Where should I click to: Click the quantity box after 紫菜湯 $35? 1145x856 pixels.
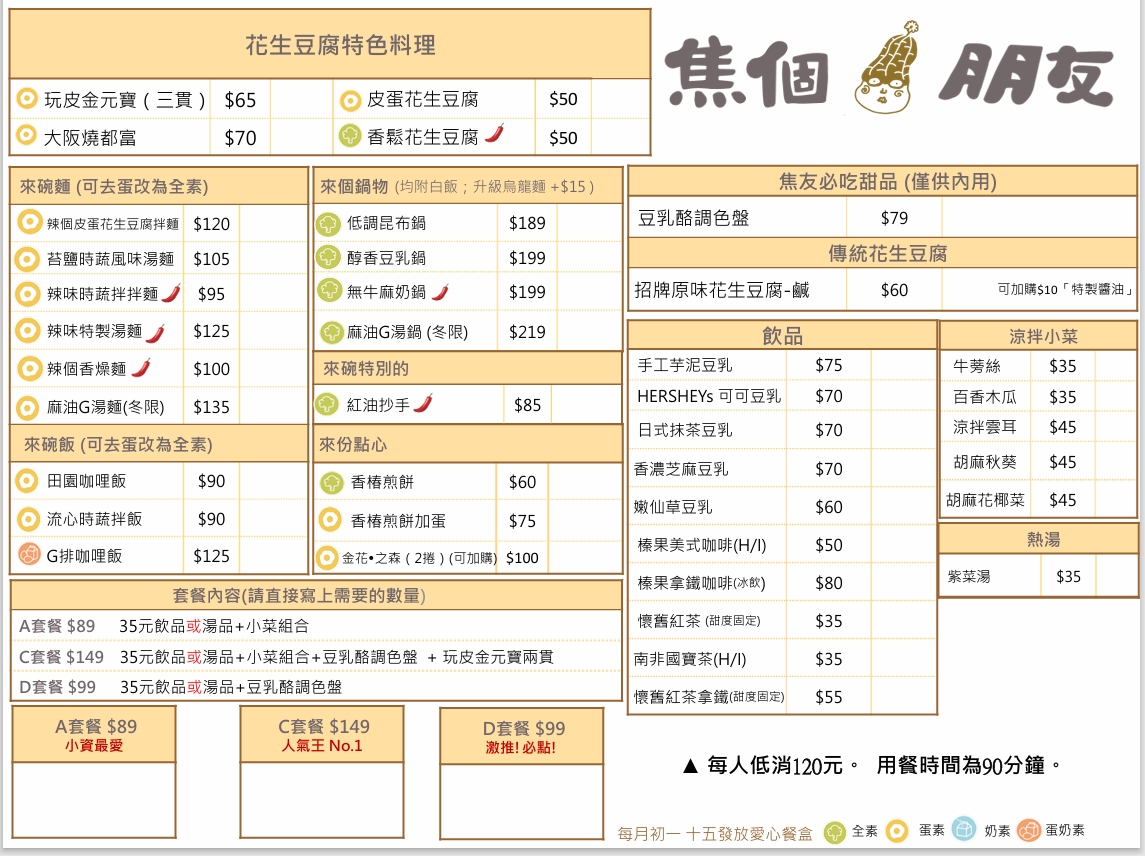pos(1116,576)
